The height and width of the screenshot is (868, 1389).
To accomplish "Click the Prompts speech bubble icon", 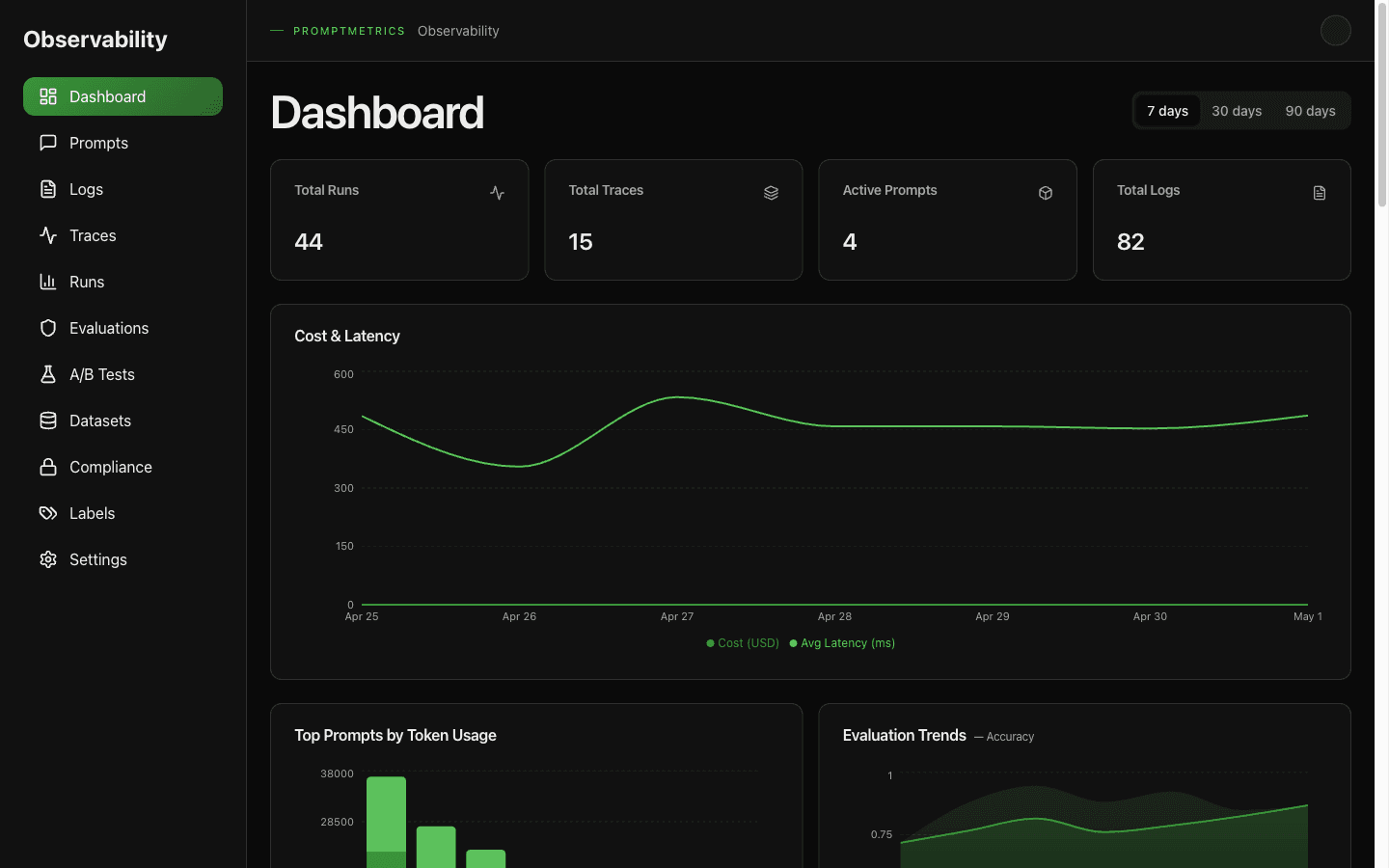I will (48, 143).
